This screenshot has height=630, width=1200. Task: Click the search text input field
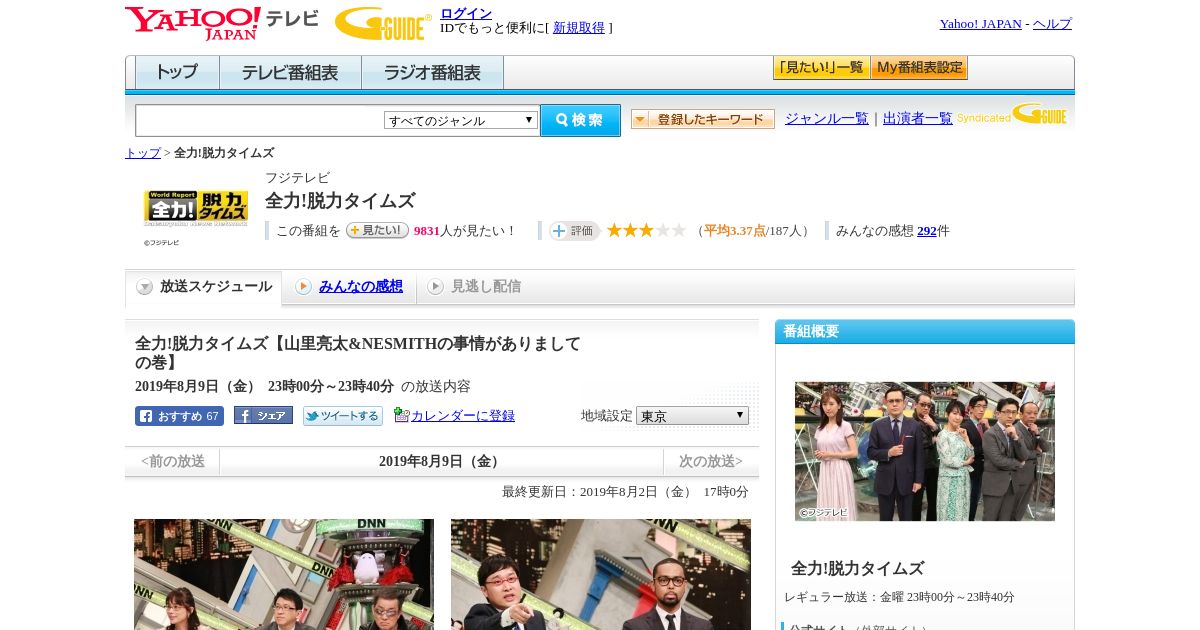click(x=259, y=120)
